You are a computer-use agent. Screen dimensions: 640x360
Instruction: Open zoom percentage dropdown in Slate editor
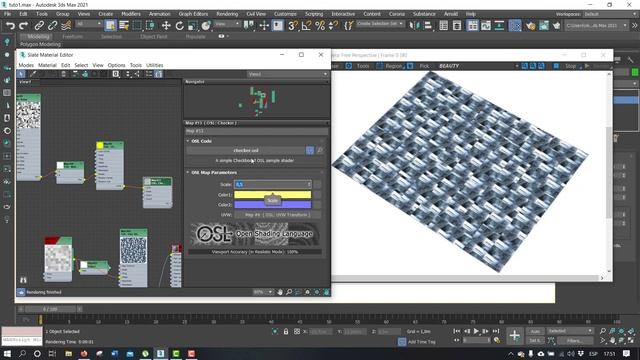[262, 292]
